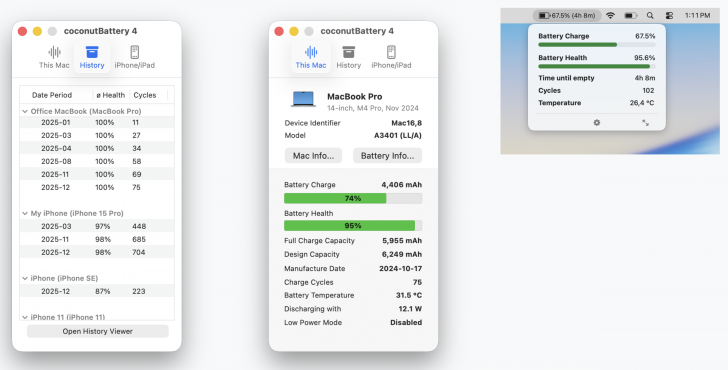Click coconutBattery 67.5% menu bar item
This screenshot has width=728, height=370.
pyautogui.click(x=567, y=15)
